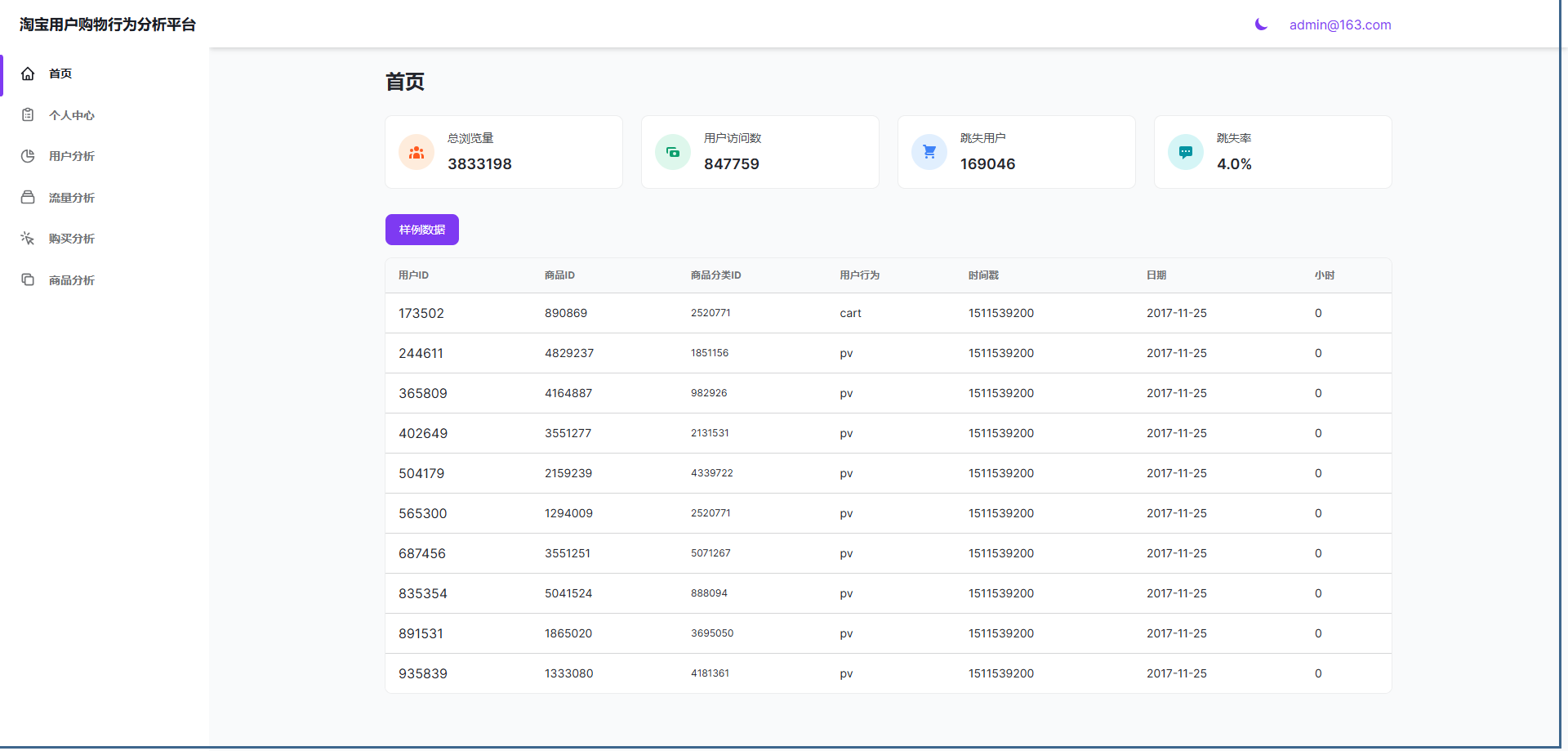Open the admin@163.com account link
The width and height of the screenshot is (1568, 751).
pyautogui.click(x=1340, y=25)
